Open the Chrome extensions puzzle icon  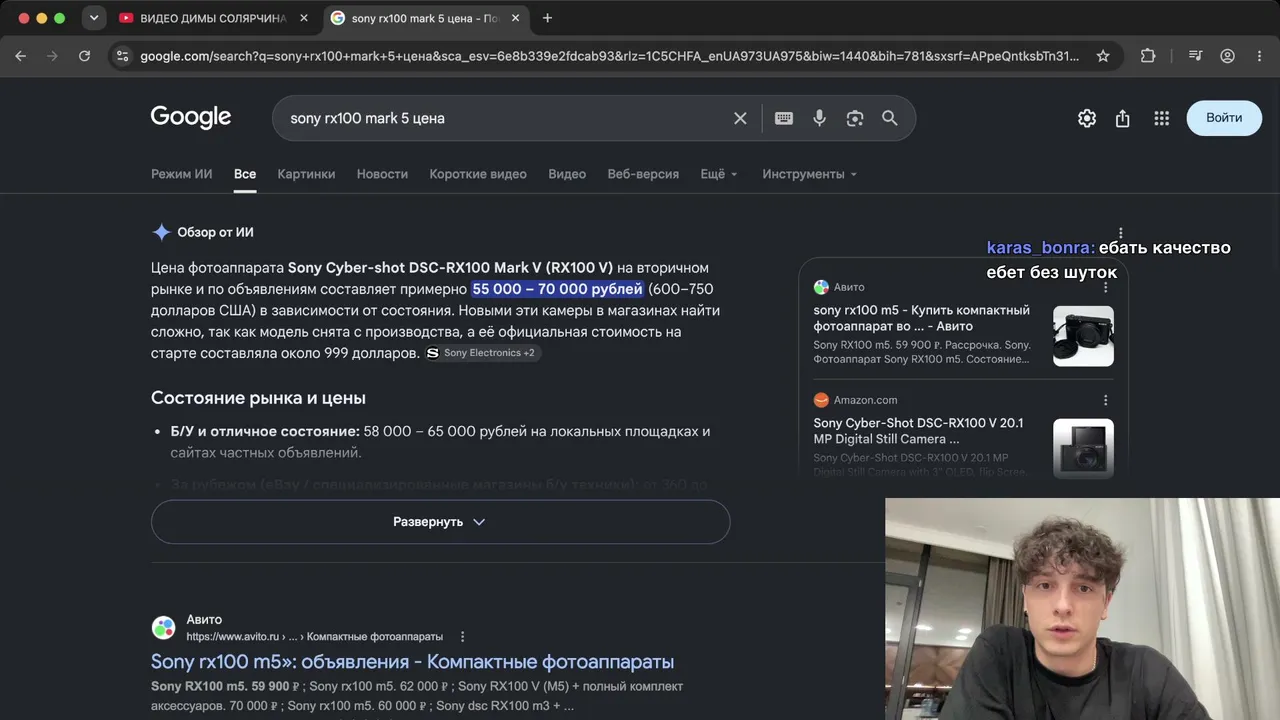pyautogui.click(x=1148, y=56)
